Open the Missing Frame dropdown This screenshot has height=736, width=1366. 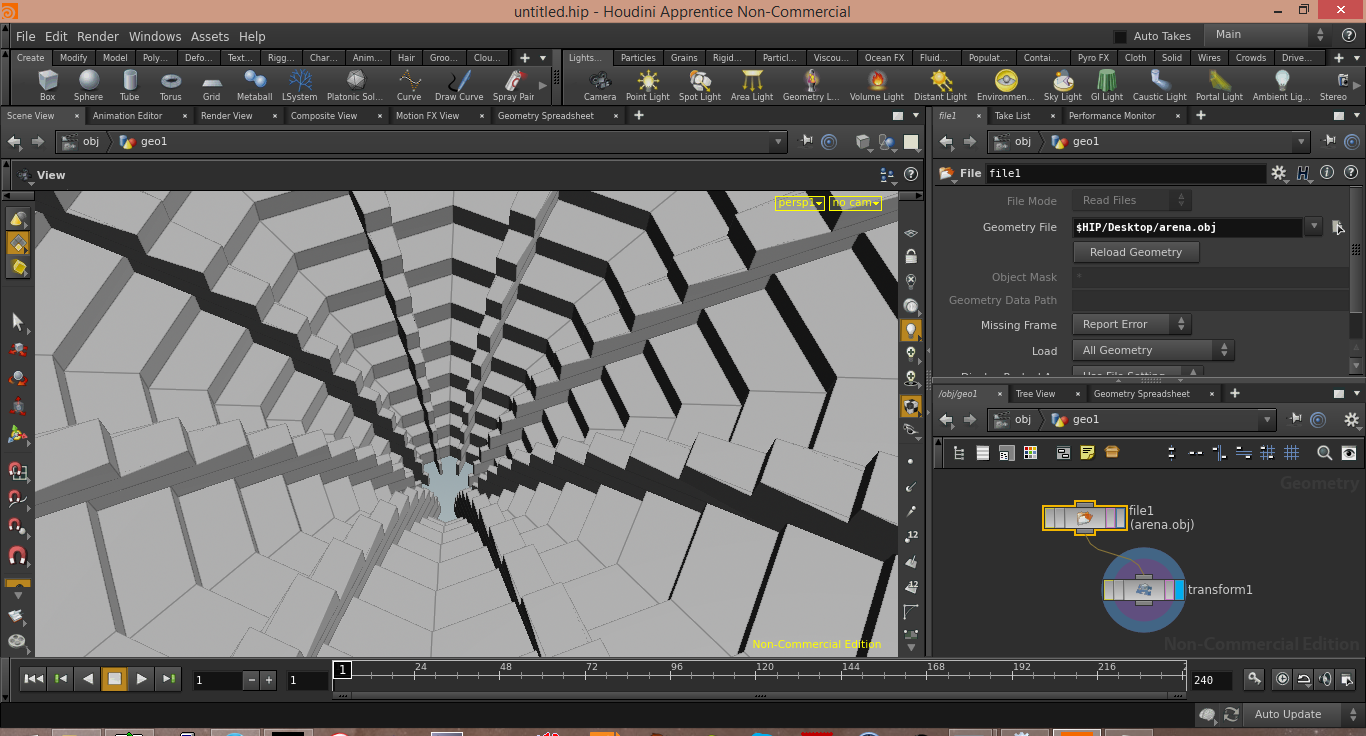(x=1131, y=325)
